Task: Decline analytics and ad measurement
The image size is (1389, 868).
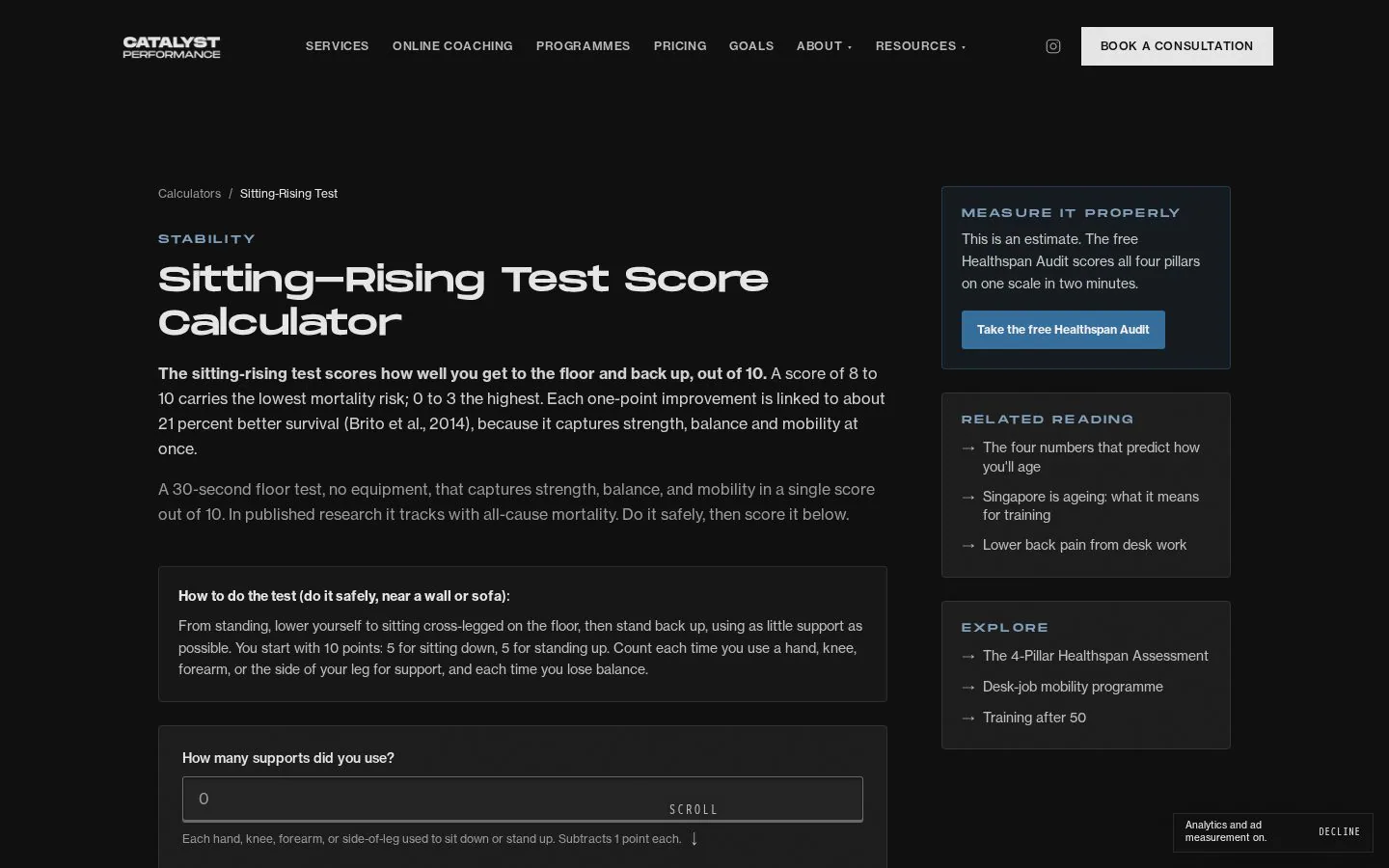Action: (x=1339, y=831)
